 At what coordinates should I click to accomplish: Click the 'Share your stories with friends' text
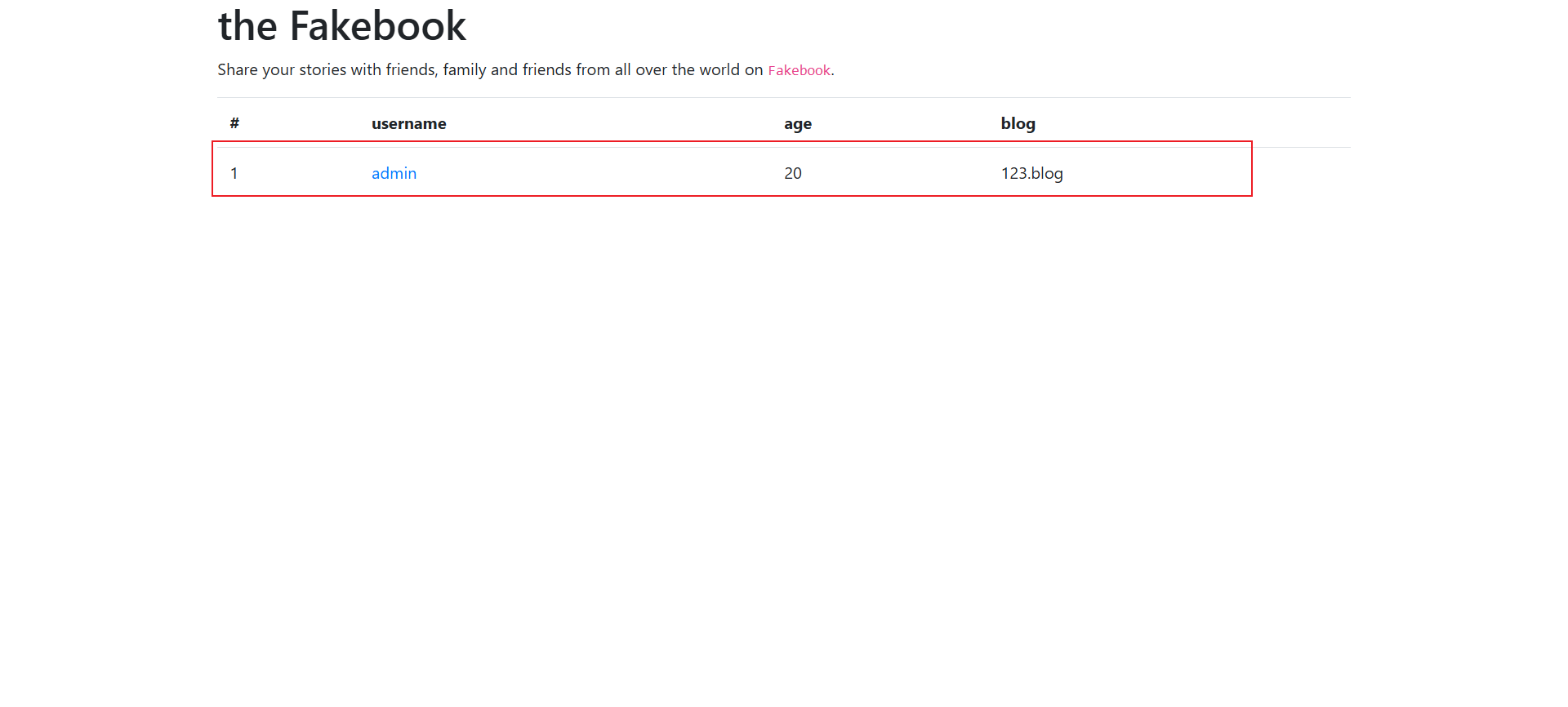tap(327, 70)
